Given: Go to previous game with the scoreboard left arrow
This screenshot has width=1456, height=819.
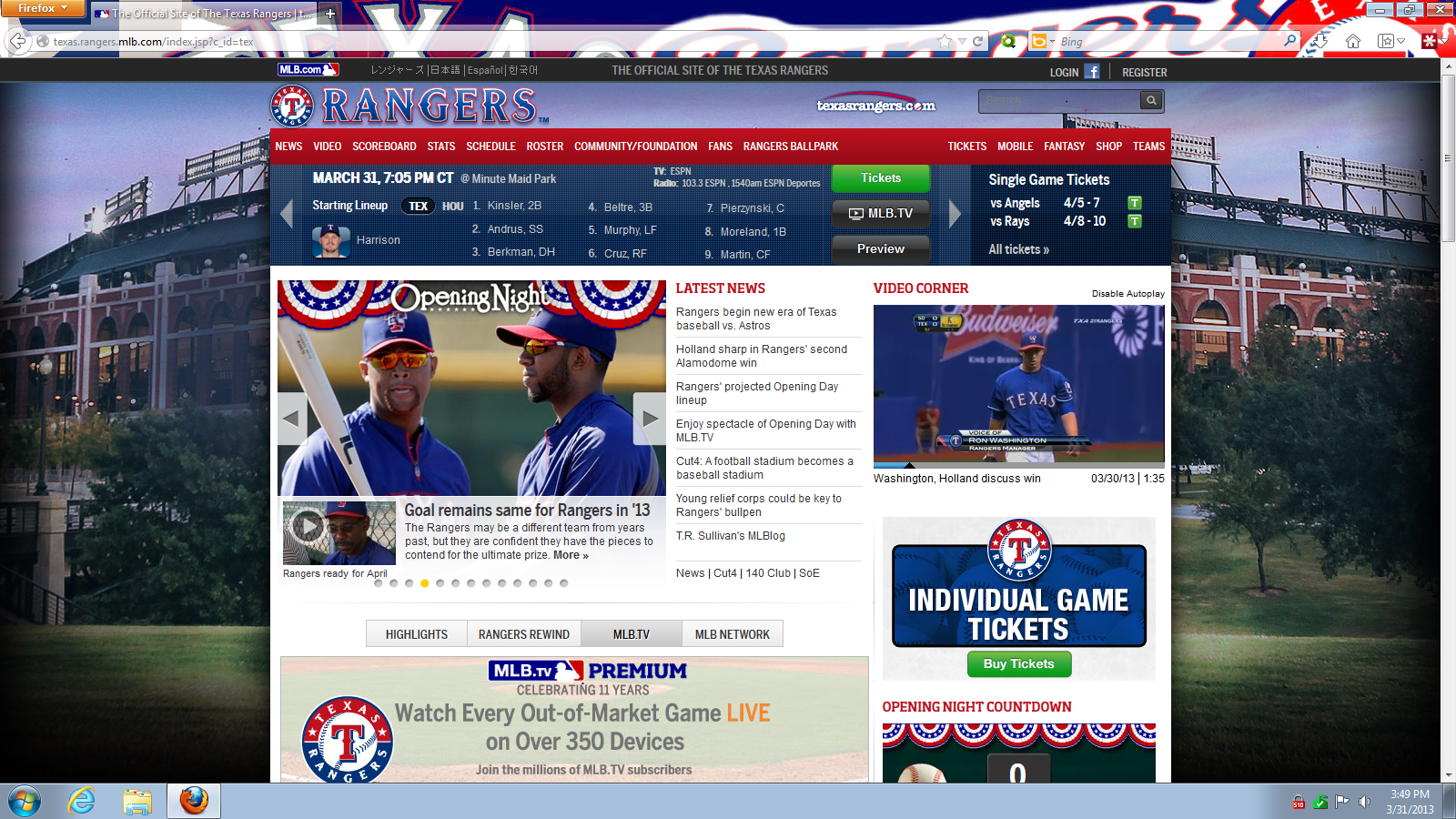Looking at the screenshot, I should [x=287, y=215].
